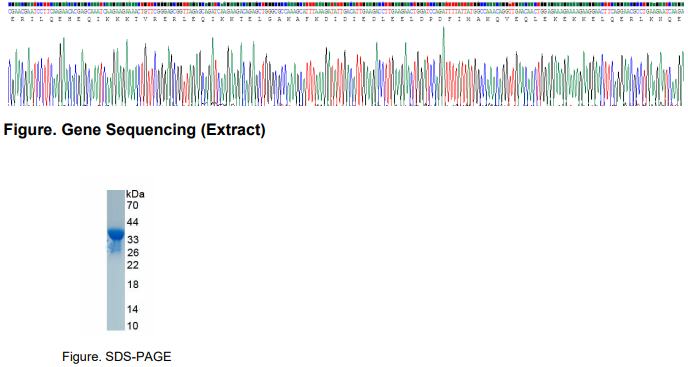Select the kDa unit label
The height and width of the screenshot is (367, 688).
point(135,194)
